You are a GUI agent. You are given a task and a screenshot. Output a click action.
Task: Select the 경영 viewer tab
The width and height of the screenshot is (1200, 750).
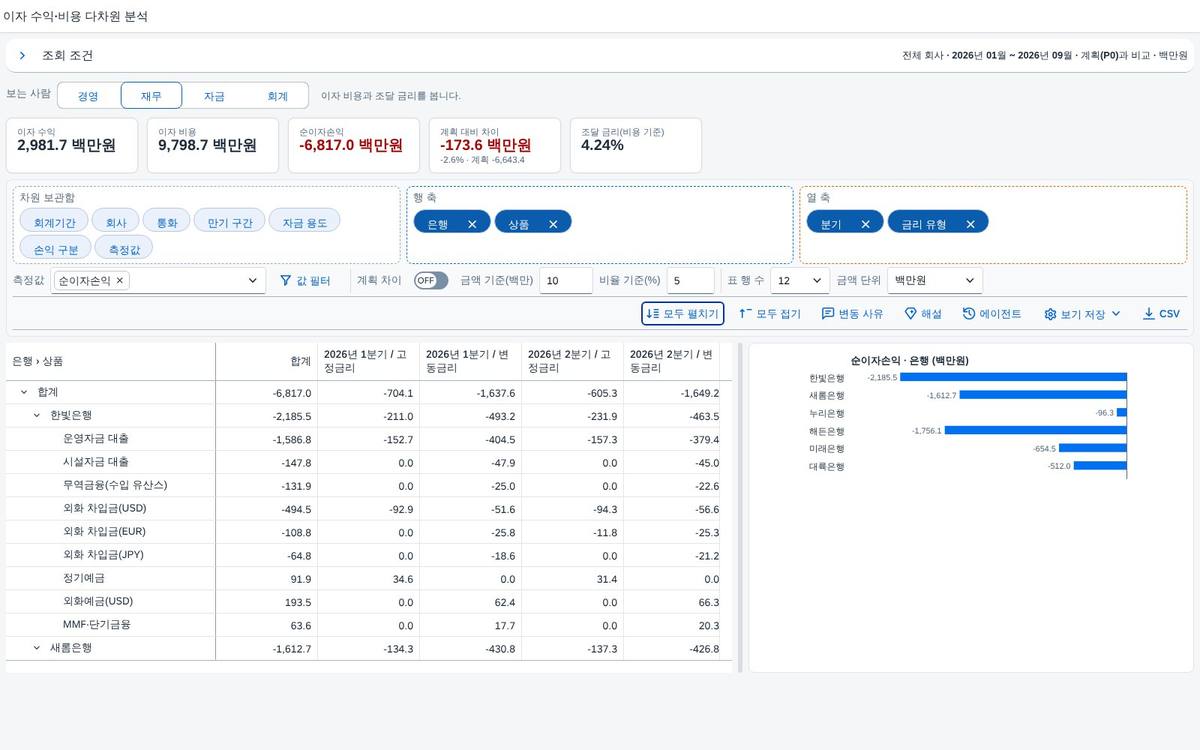tap(88, 96)
